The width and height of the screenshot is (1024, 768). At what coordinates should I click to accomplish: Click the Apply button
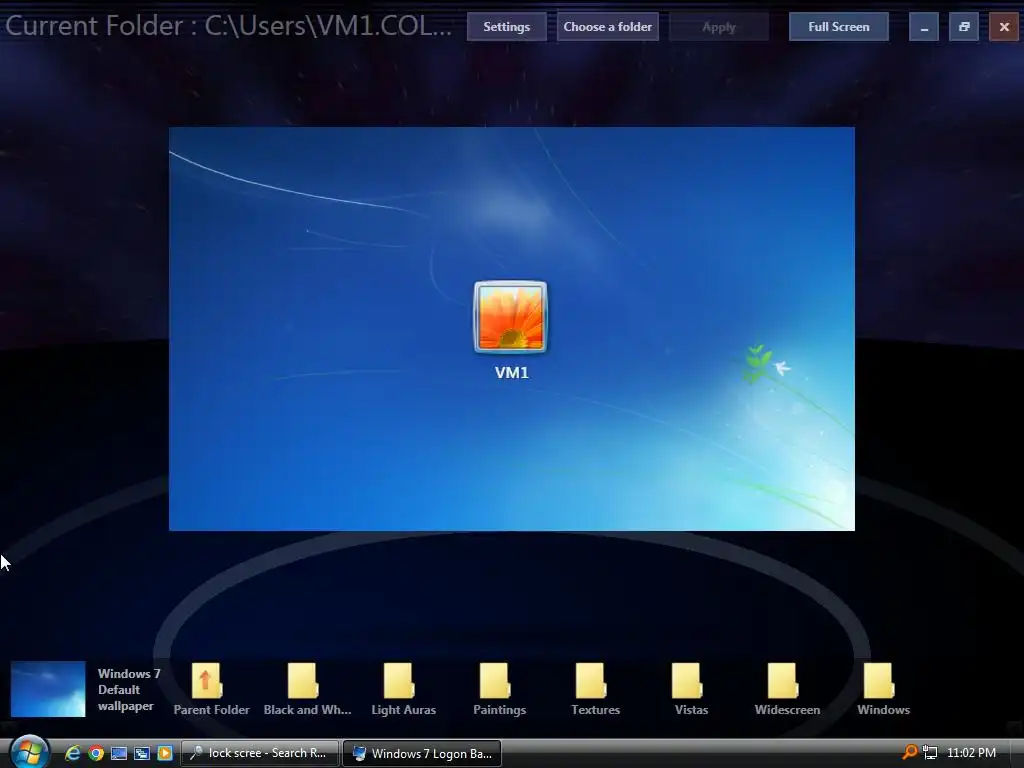(x=718, y=27)
